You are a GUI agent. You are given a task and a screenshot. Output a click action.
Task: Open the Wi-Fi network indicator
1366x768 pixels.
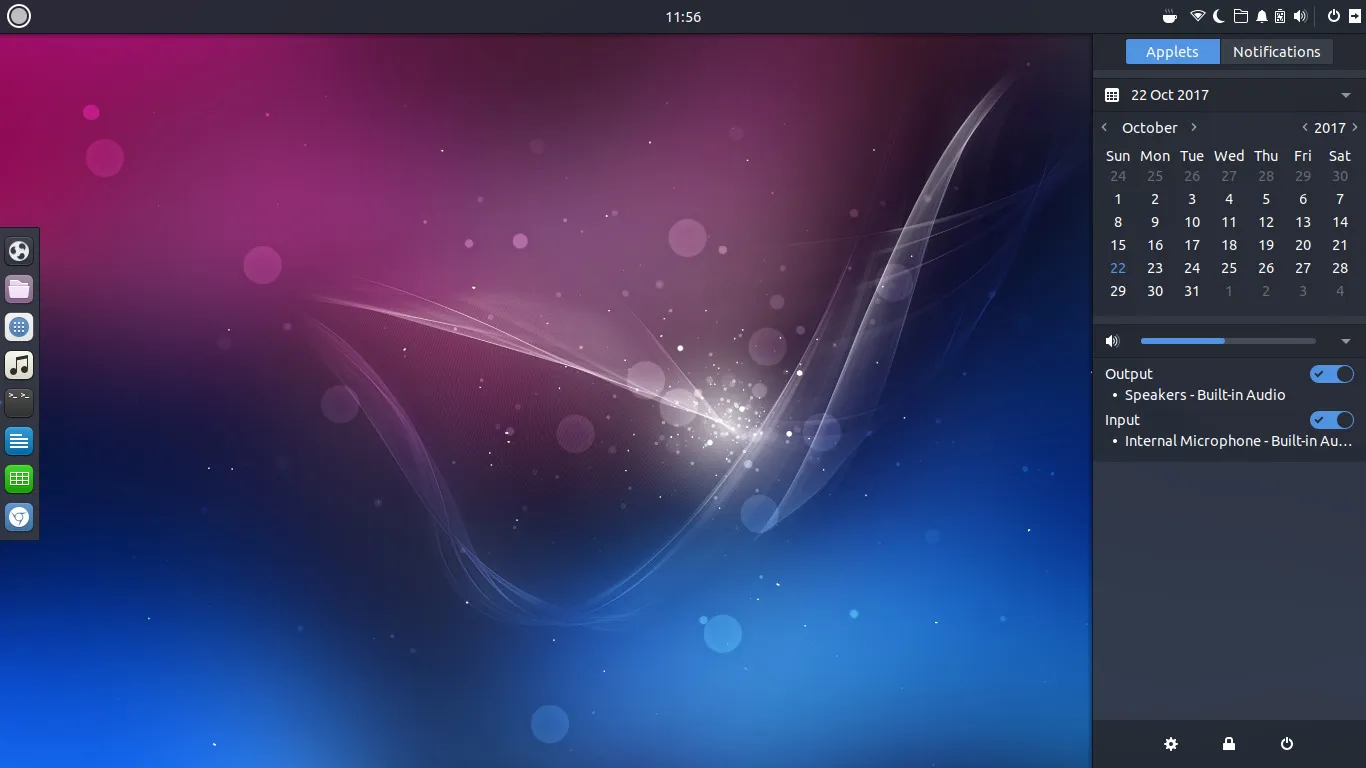pos(1198,16)
